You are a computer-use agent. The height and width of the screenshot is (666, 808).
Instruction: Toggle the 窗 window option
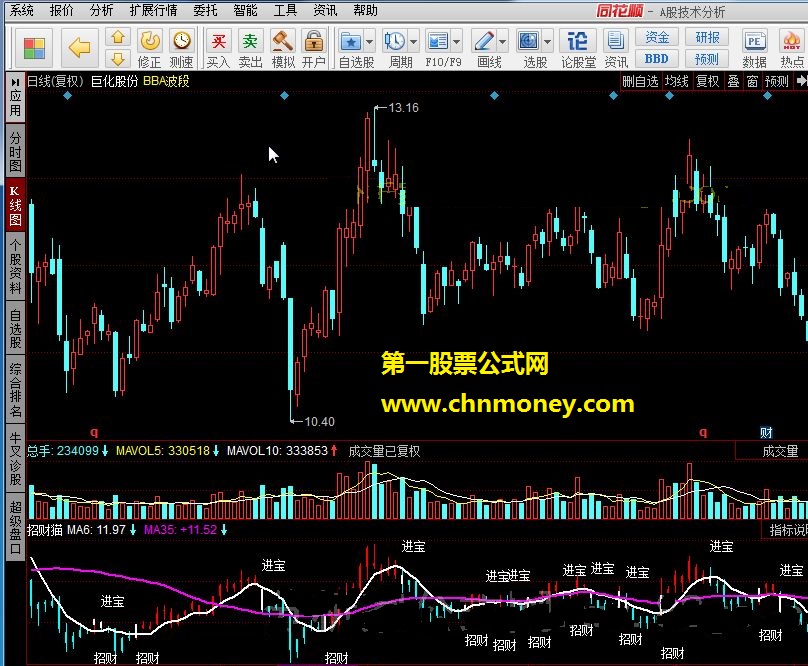752,81
